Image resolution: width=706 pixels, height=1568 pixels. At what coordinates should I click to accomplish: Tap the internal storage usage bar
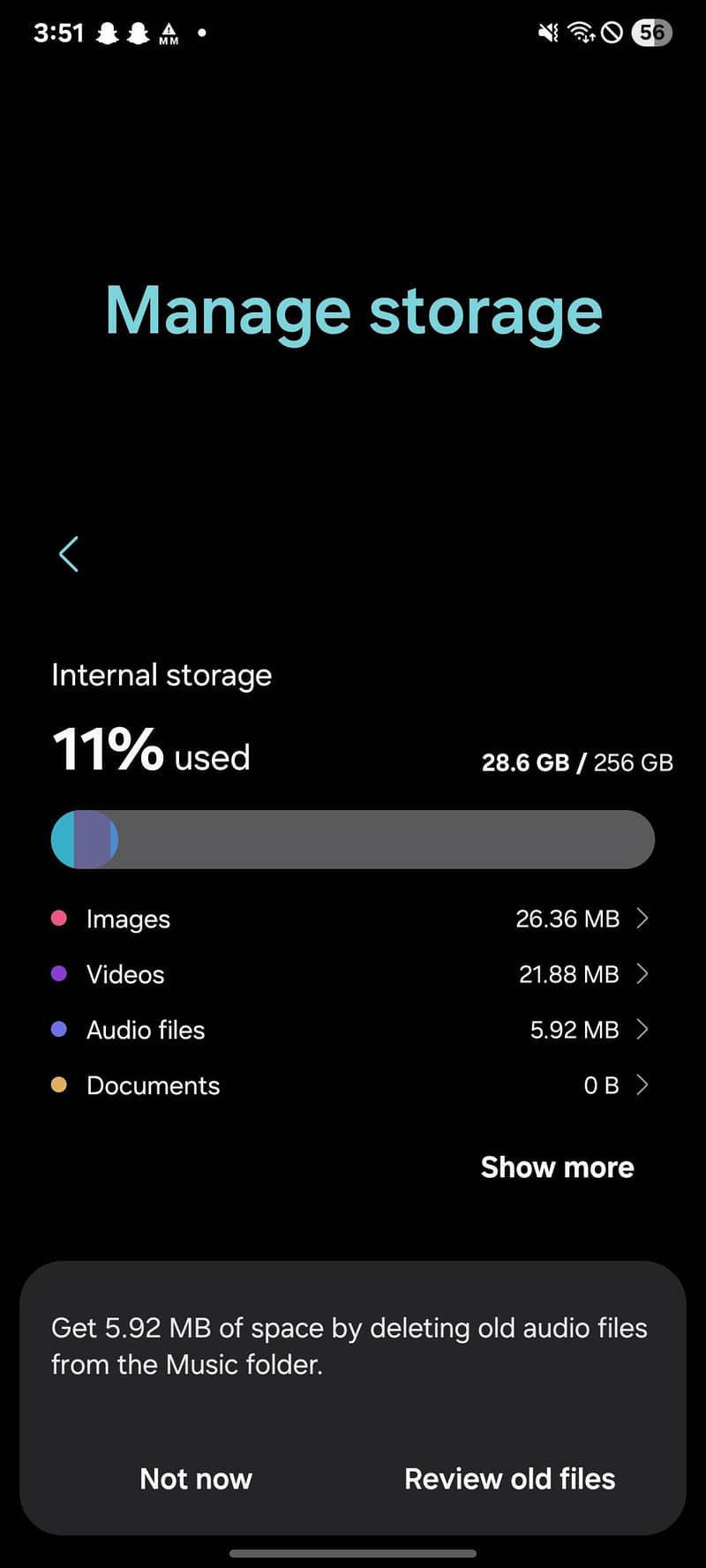click(353, 839)
